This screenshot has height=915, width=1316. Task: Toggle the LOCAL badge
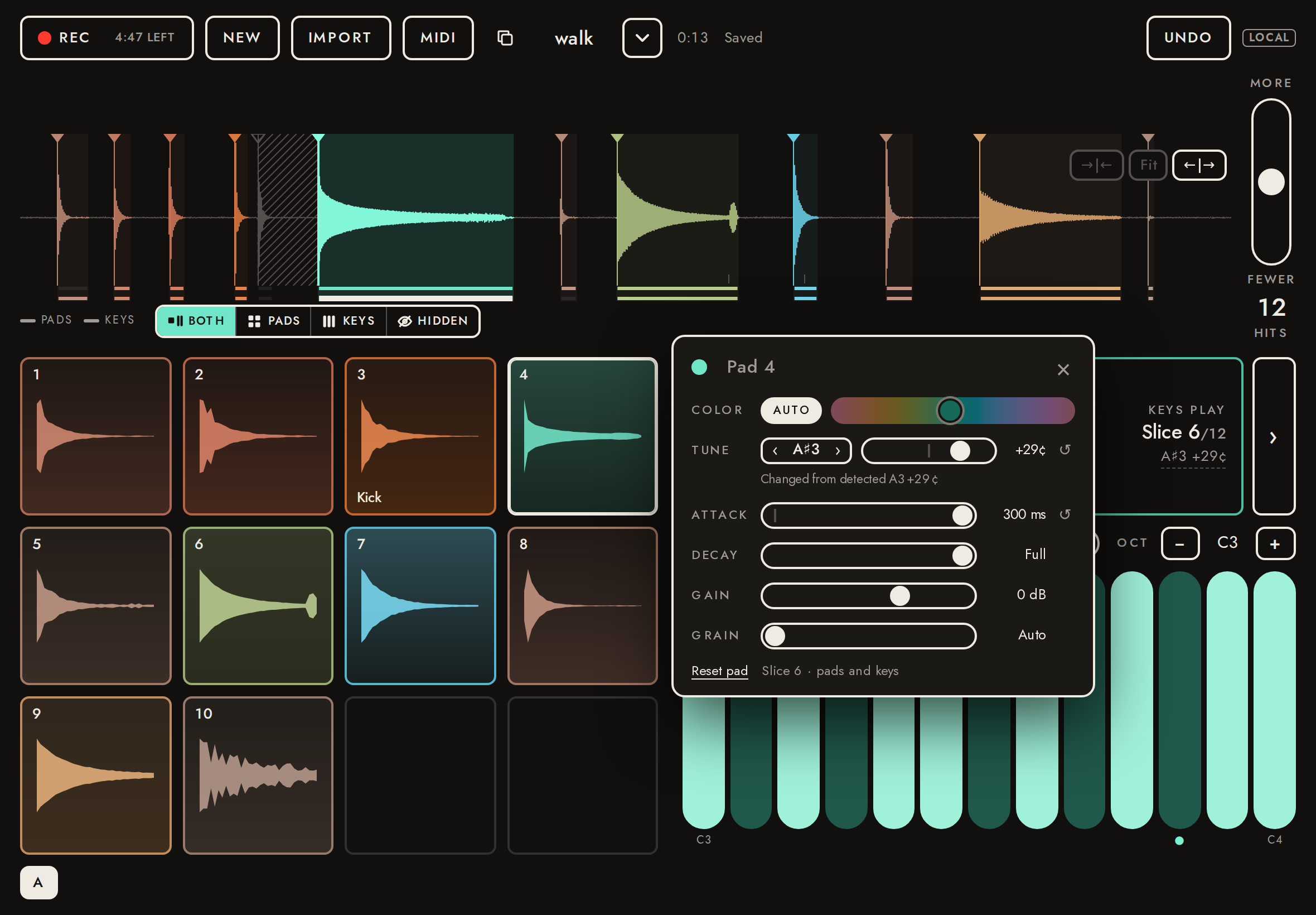[x=1269, y=38]
